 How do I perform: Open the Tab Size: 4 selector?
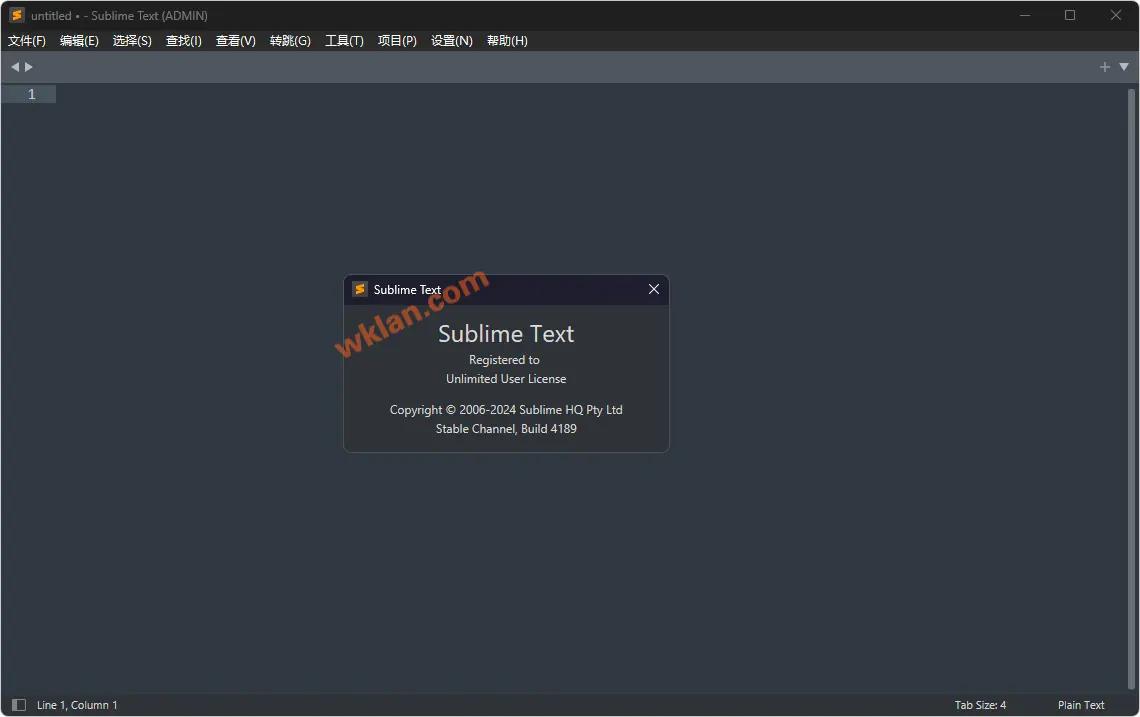980,705
